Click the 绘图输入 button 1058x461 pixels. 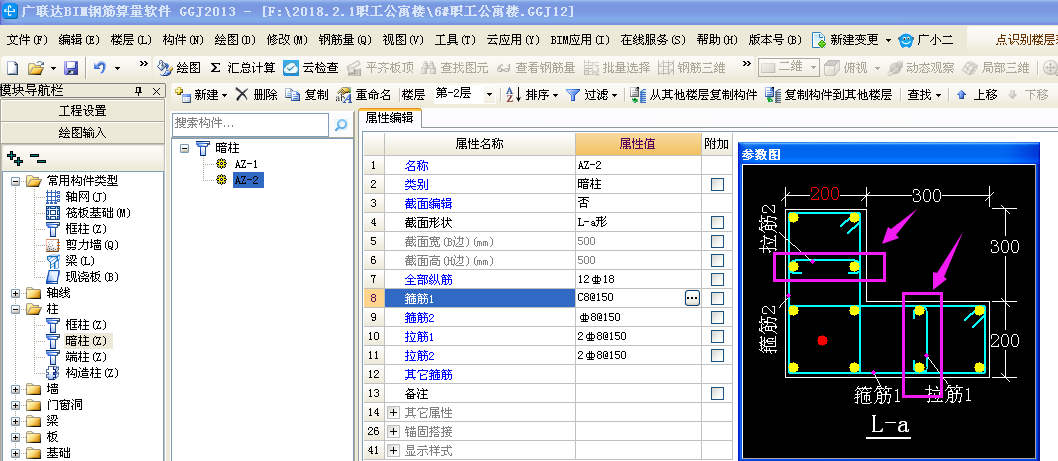click(82, 132)
